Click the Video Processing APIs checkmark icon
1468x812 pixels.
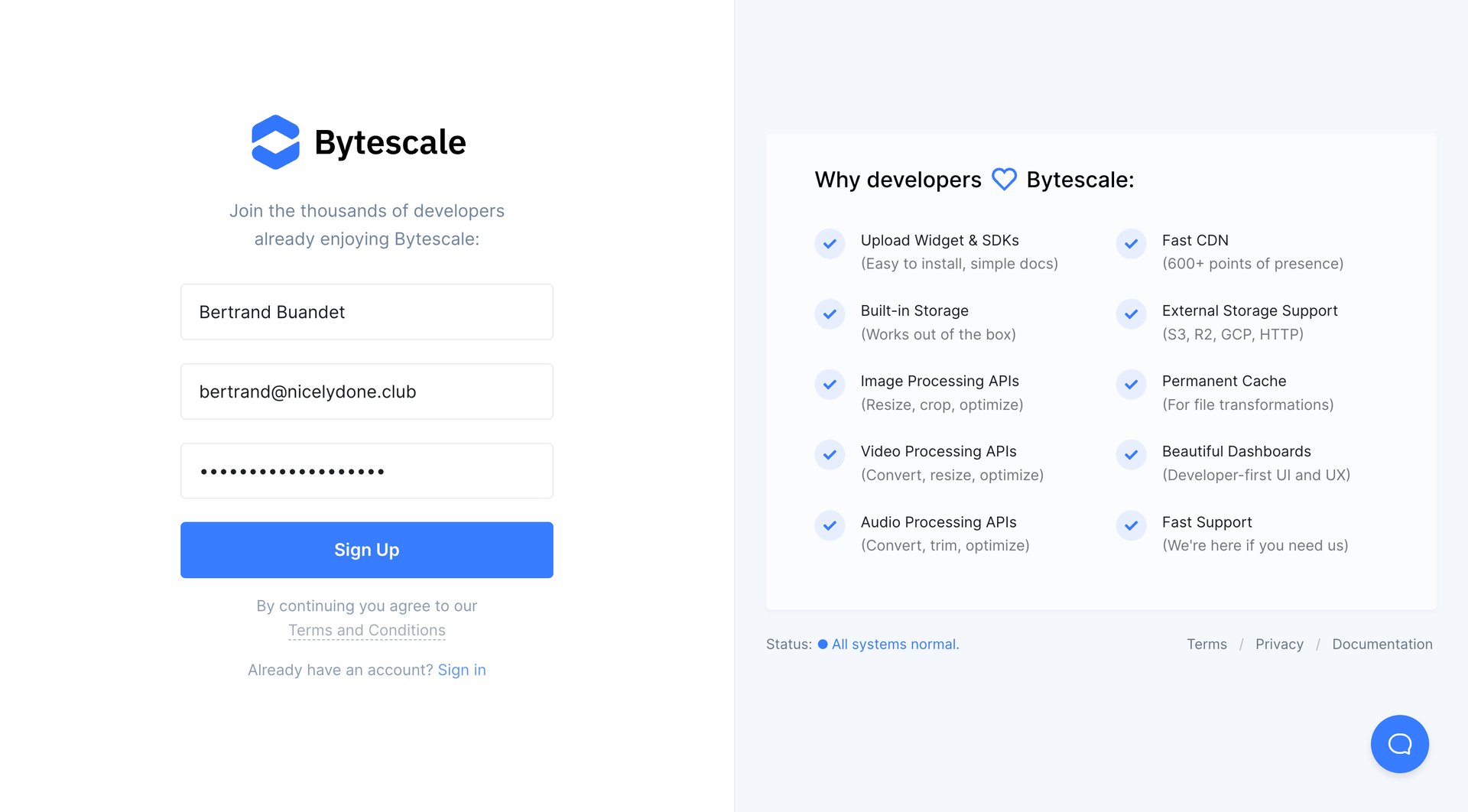(829, 455)
